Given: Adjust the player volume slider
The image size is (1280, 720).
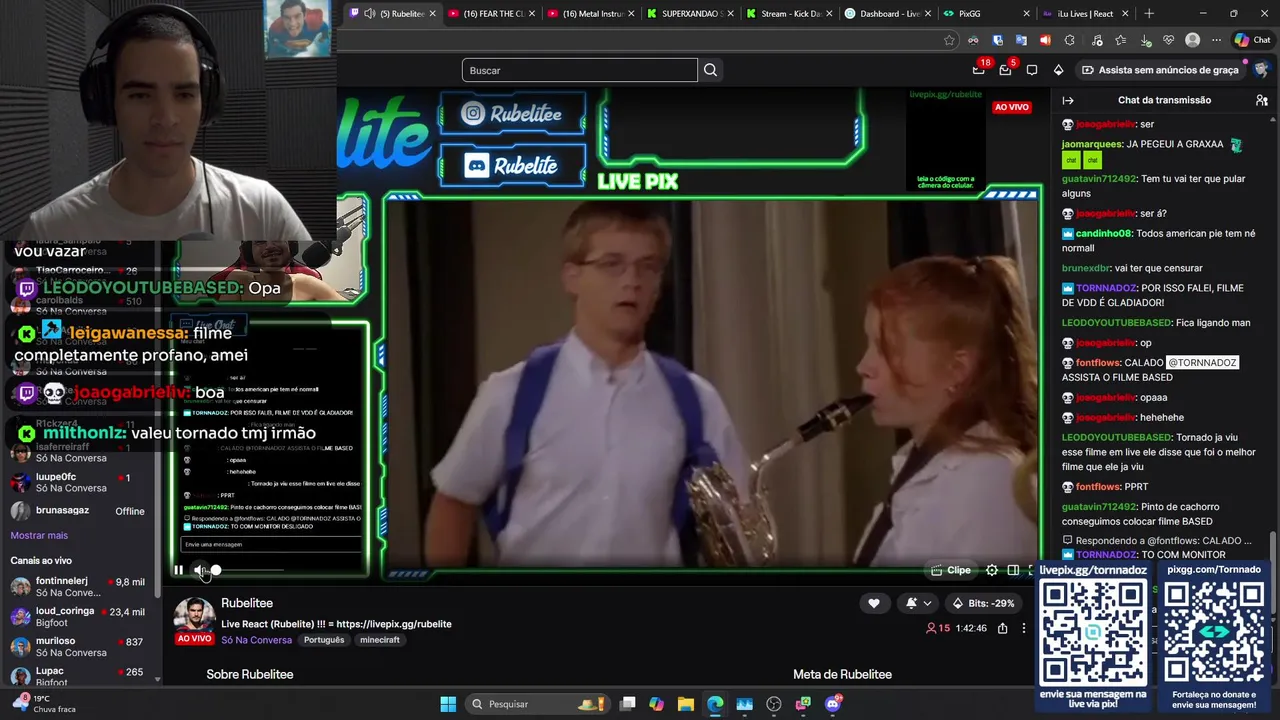Looking at the screenshot, I should [x=246, y=570].
